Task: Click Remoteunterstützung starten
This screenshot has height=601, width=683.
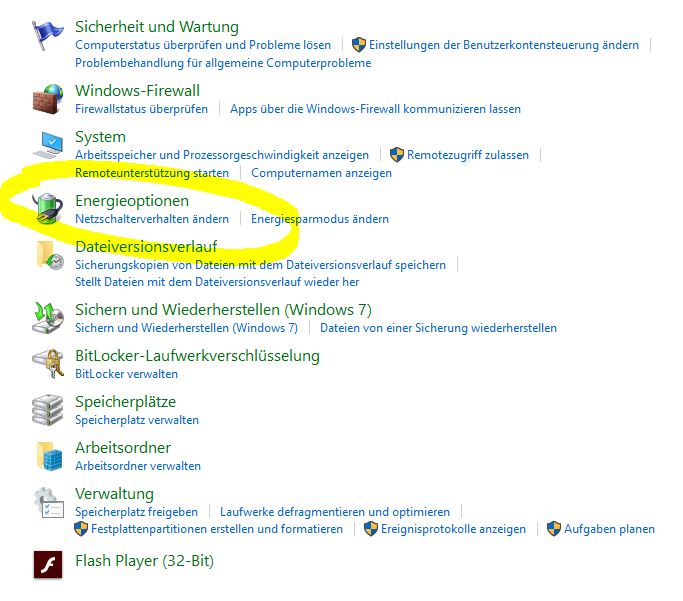Action: (x=152, y=173)
